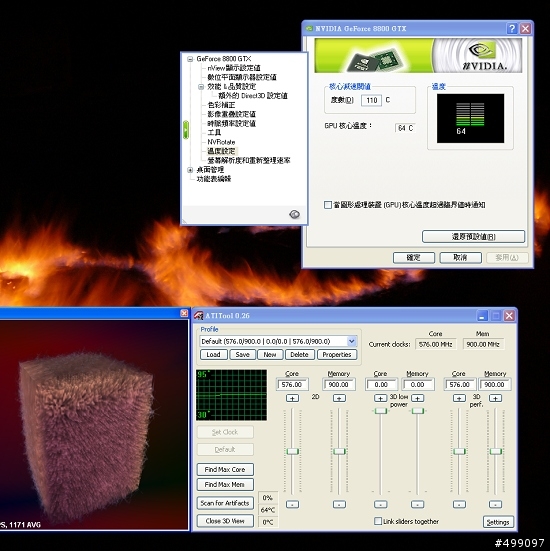This screenshot has width=550, height=551.
Task: Close the 3D view window
Action: [x=184, y=313]
